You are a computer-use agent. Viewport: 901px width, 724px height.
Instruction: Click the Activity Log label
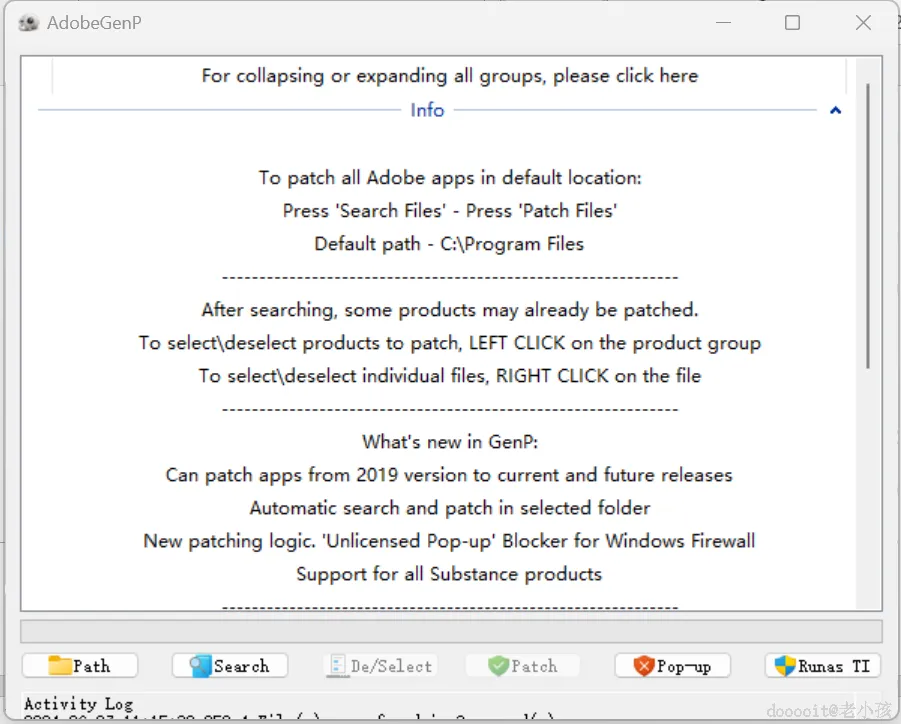point(79,703)
